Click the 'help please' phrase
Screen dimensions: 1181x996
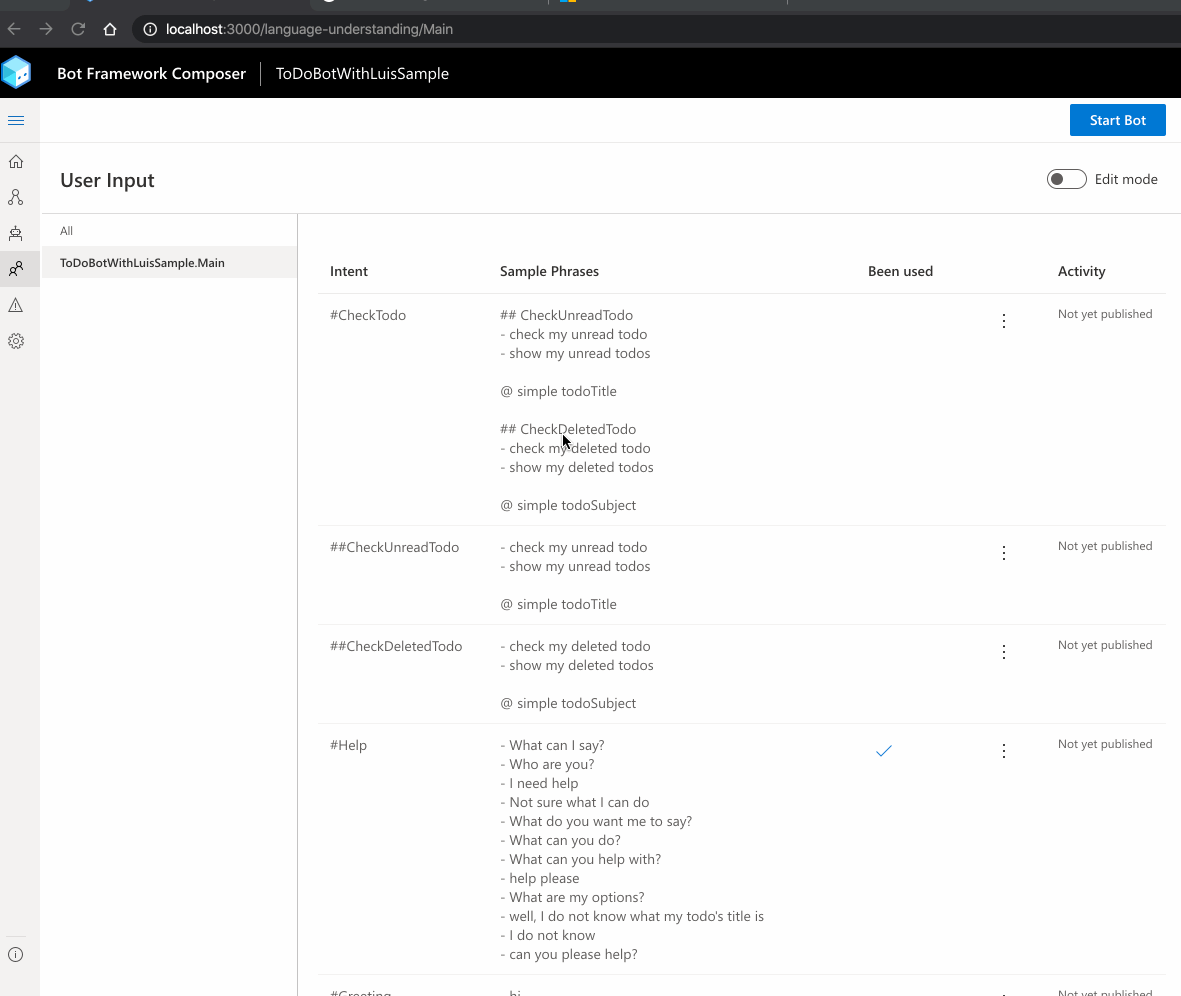pyautogui.click(x=545, y=878)
